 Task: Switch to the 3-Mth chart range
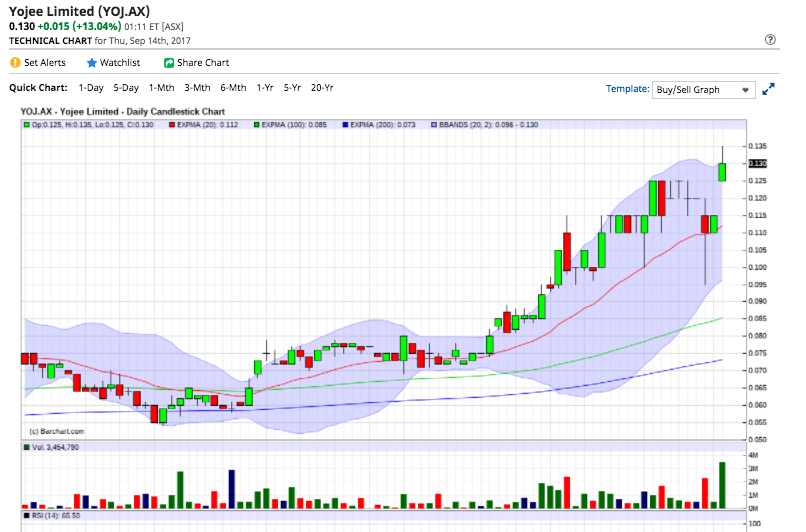[197, 88]
